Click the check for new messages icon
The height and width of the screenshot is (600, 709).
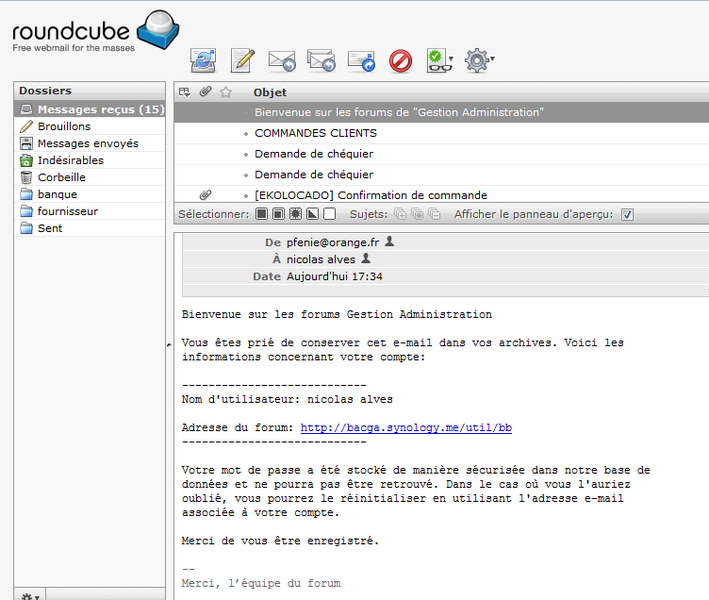click(x=203, y=60)
